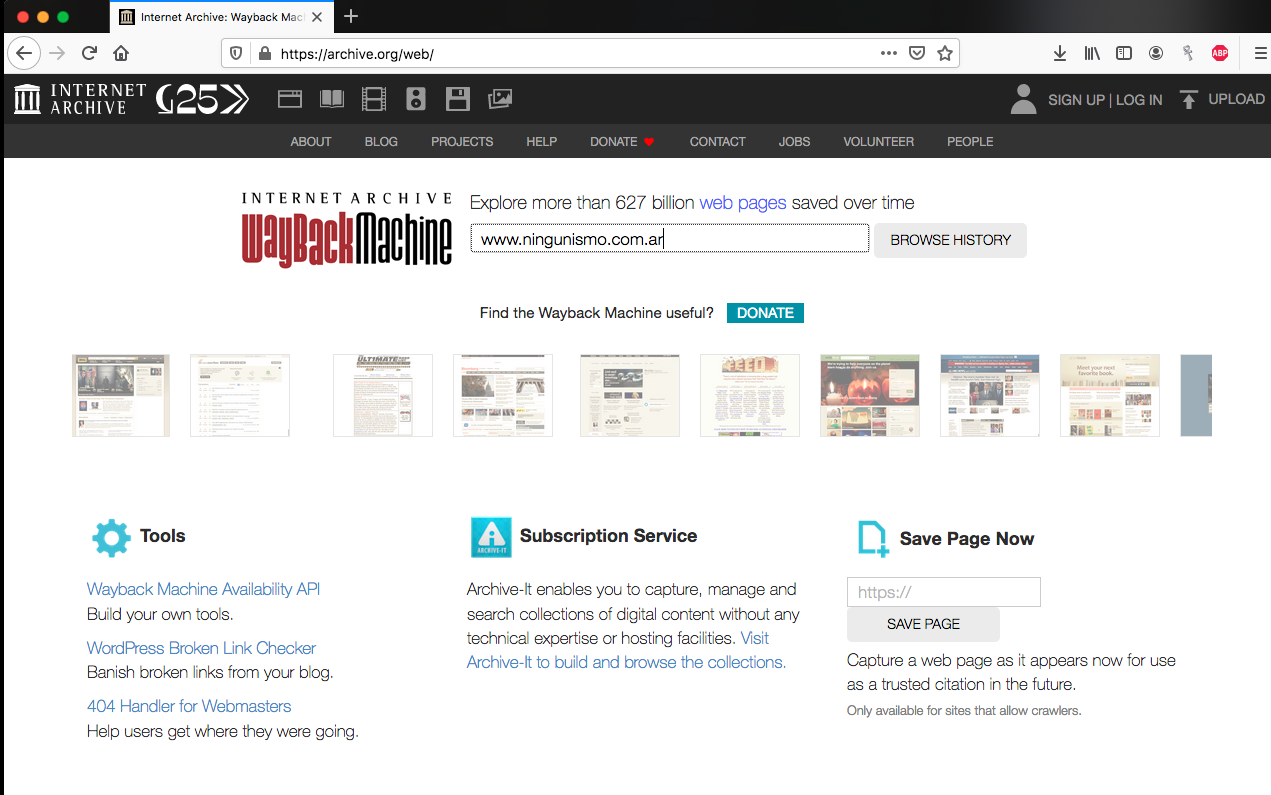1271x795 pixels.
Task: Open WordPress Broken Link Checker link
Action: 201,648
